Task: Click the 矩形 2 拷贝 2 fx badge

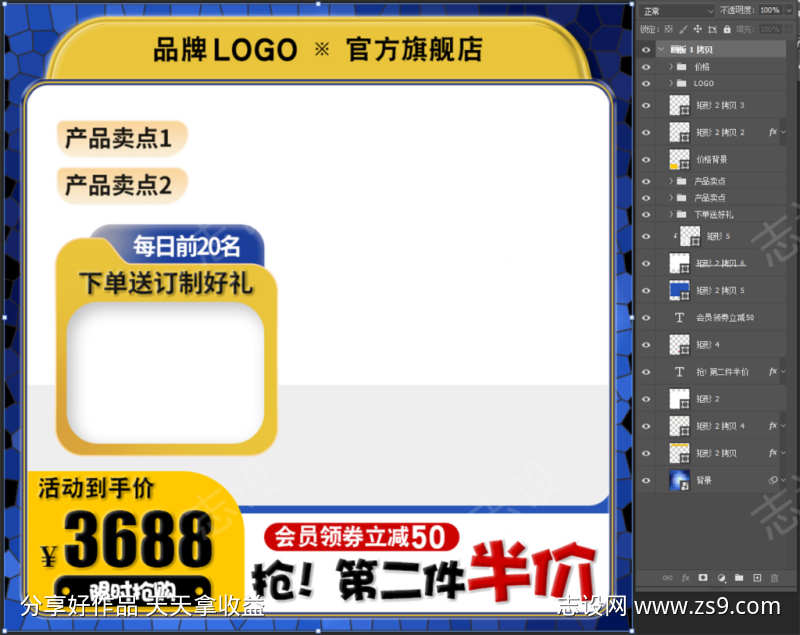Action: 775,131
